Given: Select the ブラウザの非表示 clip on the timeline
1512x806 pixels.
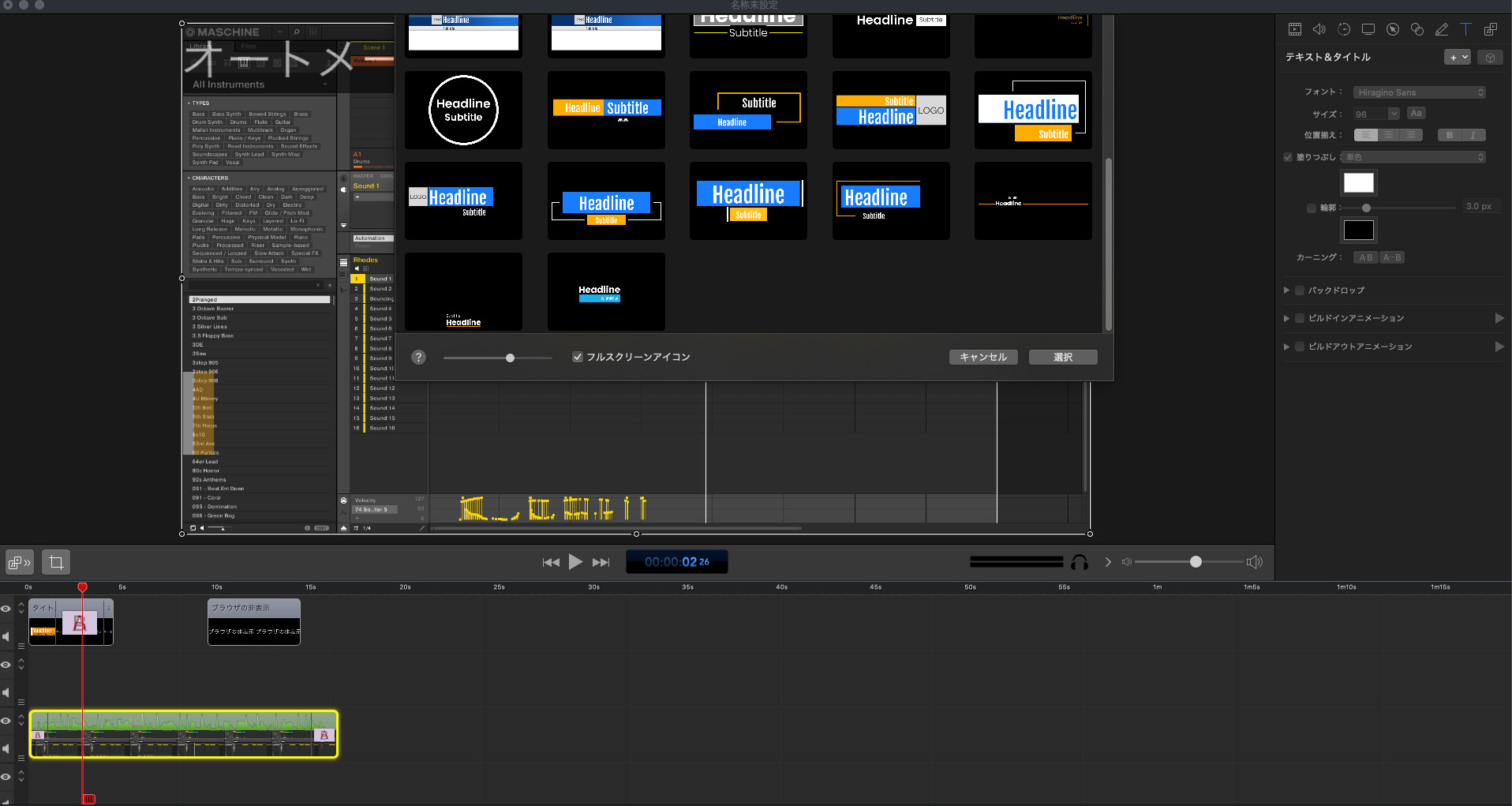Looking at the screenshot, I should tap(253, 621).
